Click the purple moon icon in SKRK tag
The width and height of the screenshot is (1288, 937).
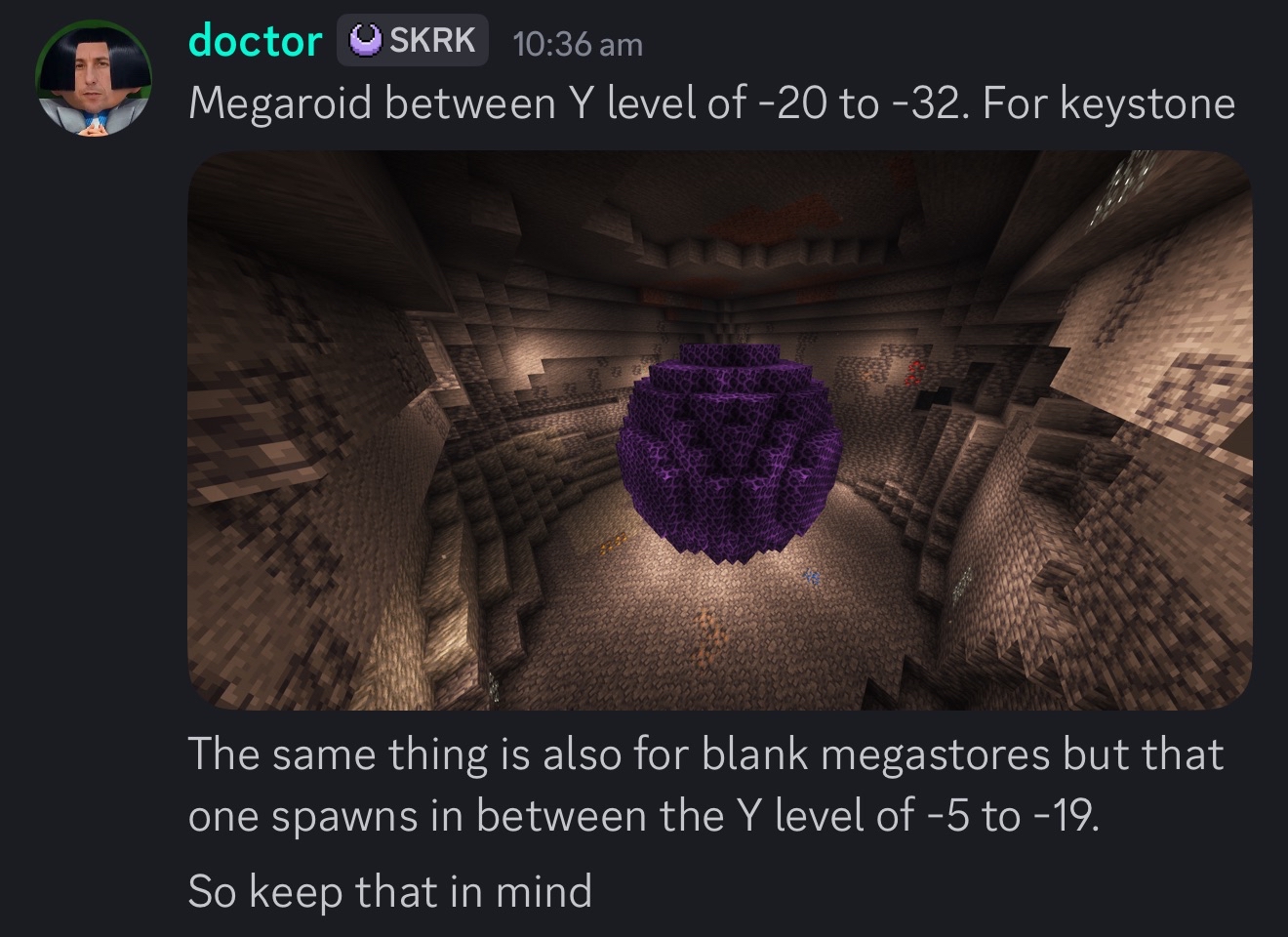point(367,40)
